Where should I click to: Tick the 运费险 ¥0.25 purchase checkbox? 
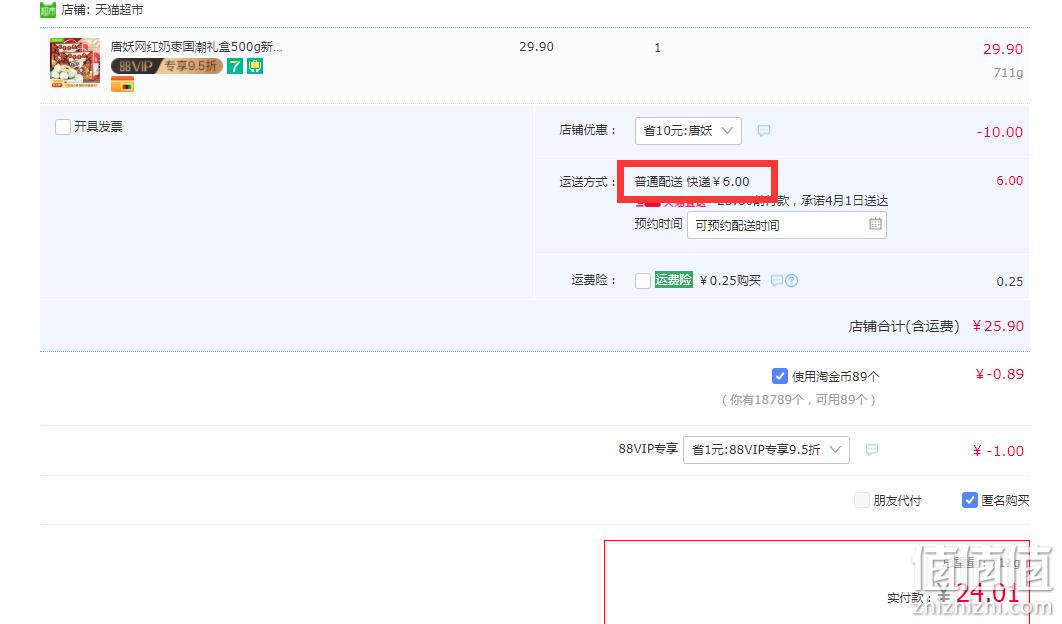643,280
